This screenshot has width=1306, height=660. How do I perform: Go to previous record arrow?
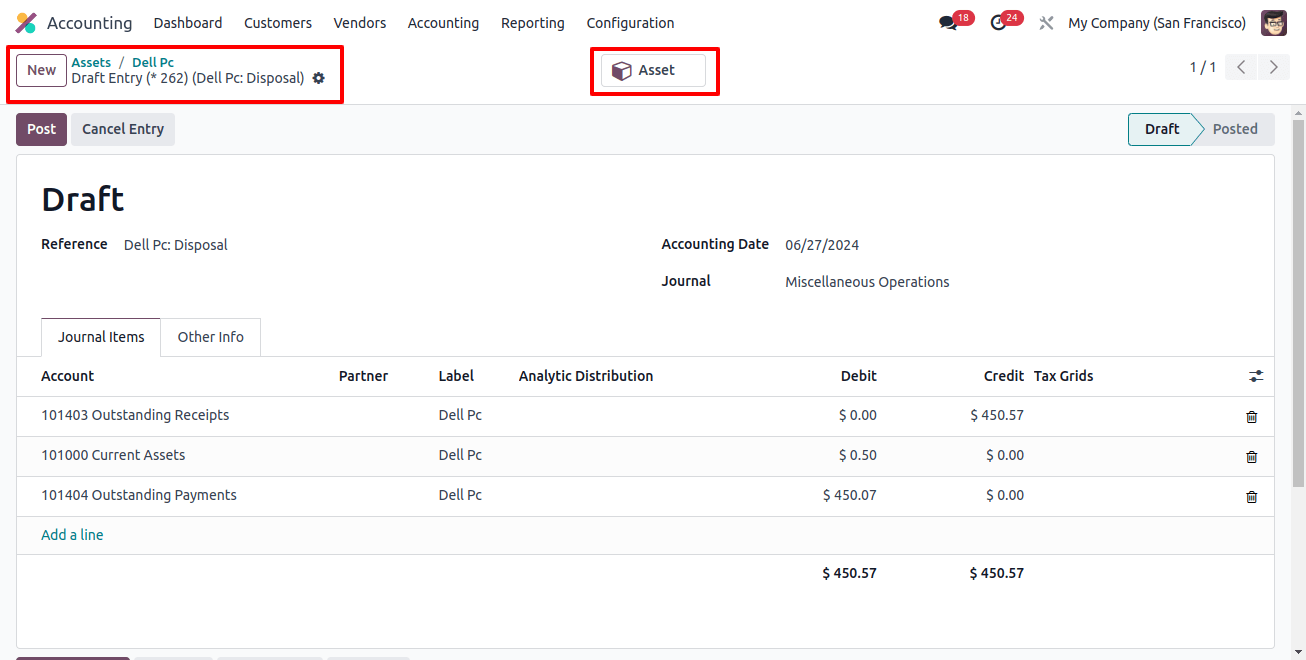pos(1241,68)
